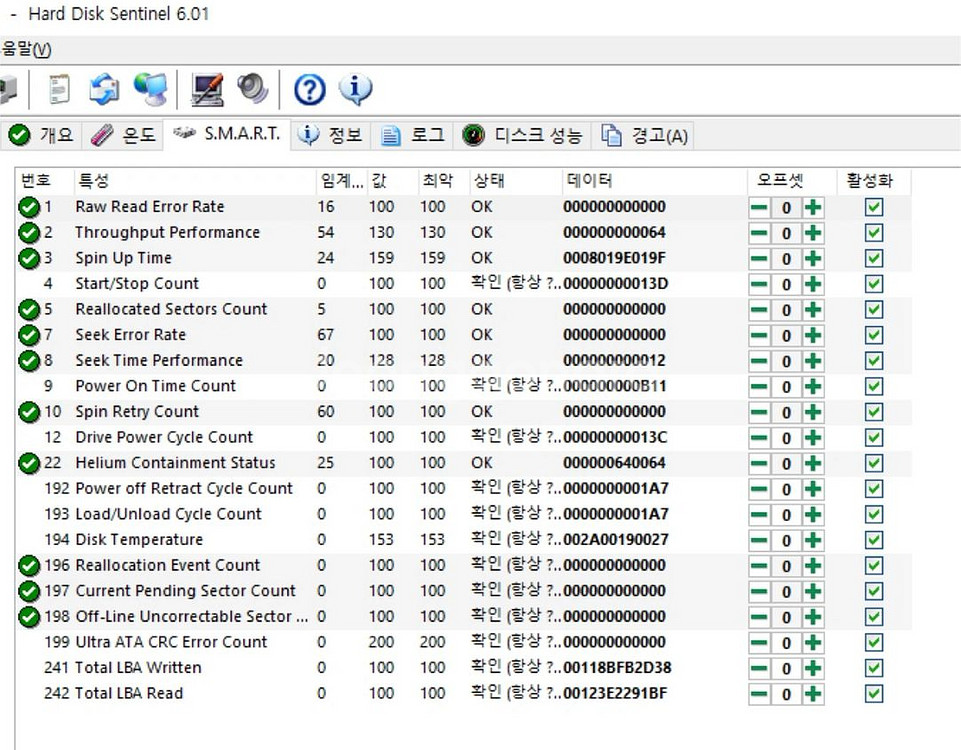
Task: Select the Ultra ATA CRC Error Count attribute name
Action: [171, 642]
